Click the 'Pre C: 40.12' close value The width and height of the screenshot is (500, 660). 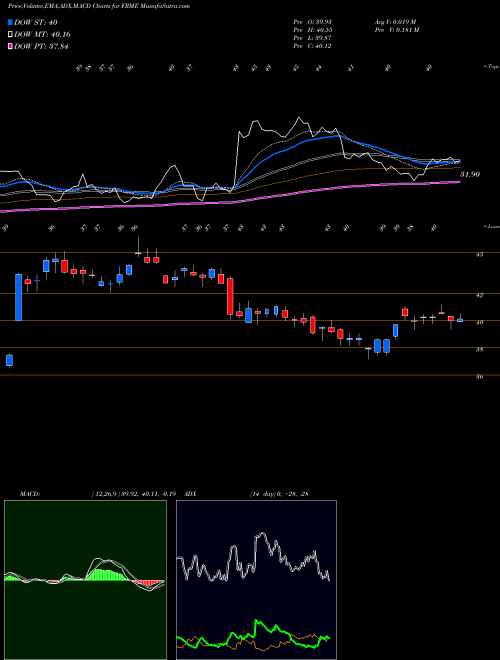[314, 46]
